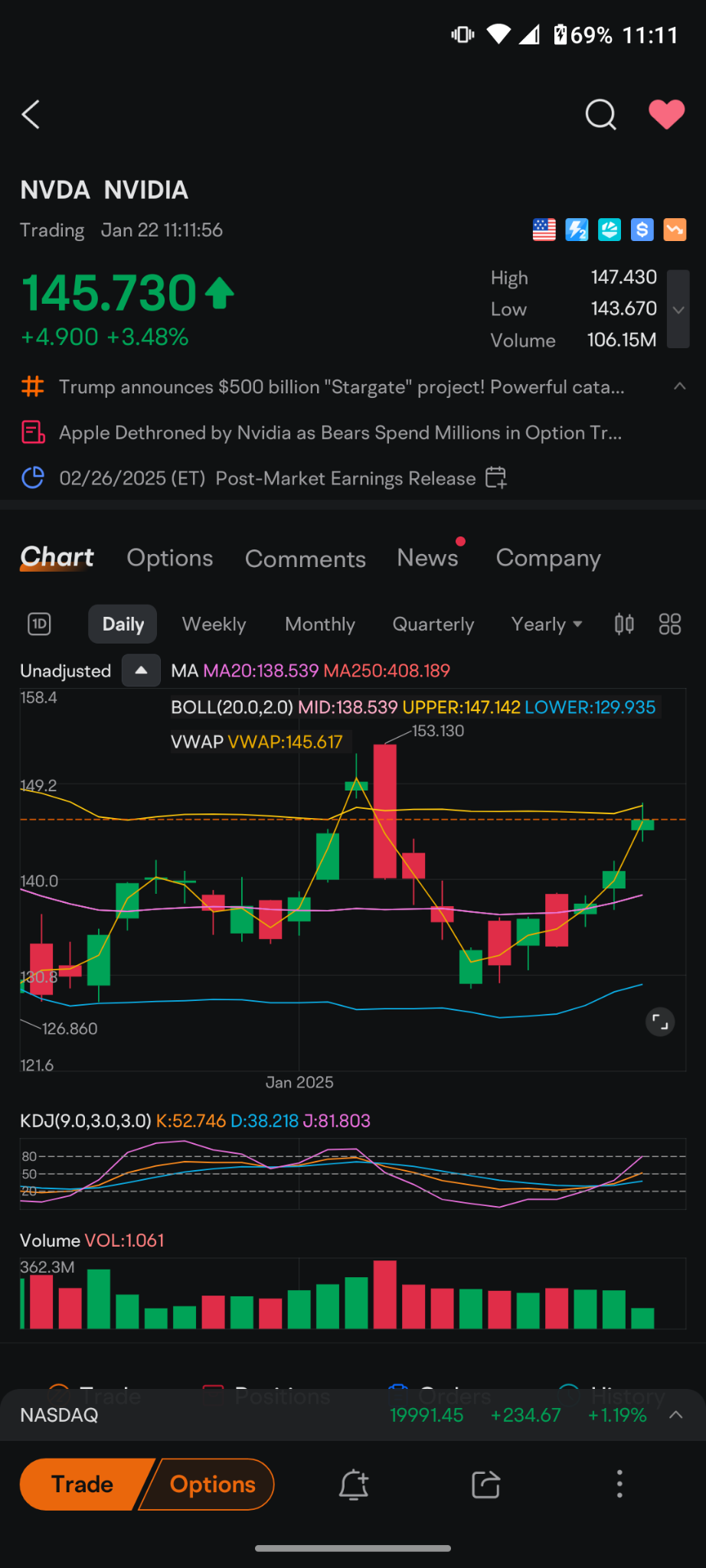The height and width of the screenshot is (1568, 706).
Task: Collapse the news headlines with chevron
Action: point(679,386)
